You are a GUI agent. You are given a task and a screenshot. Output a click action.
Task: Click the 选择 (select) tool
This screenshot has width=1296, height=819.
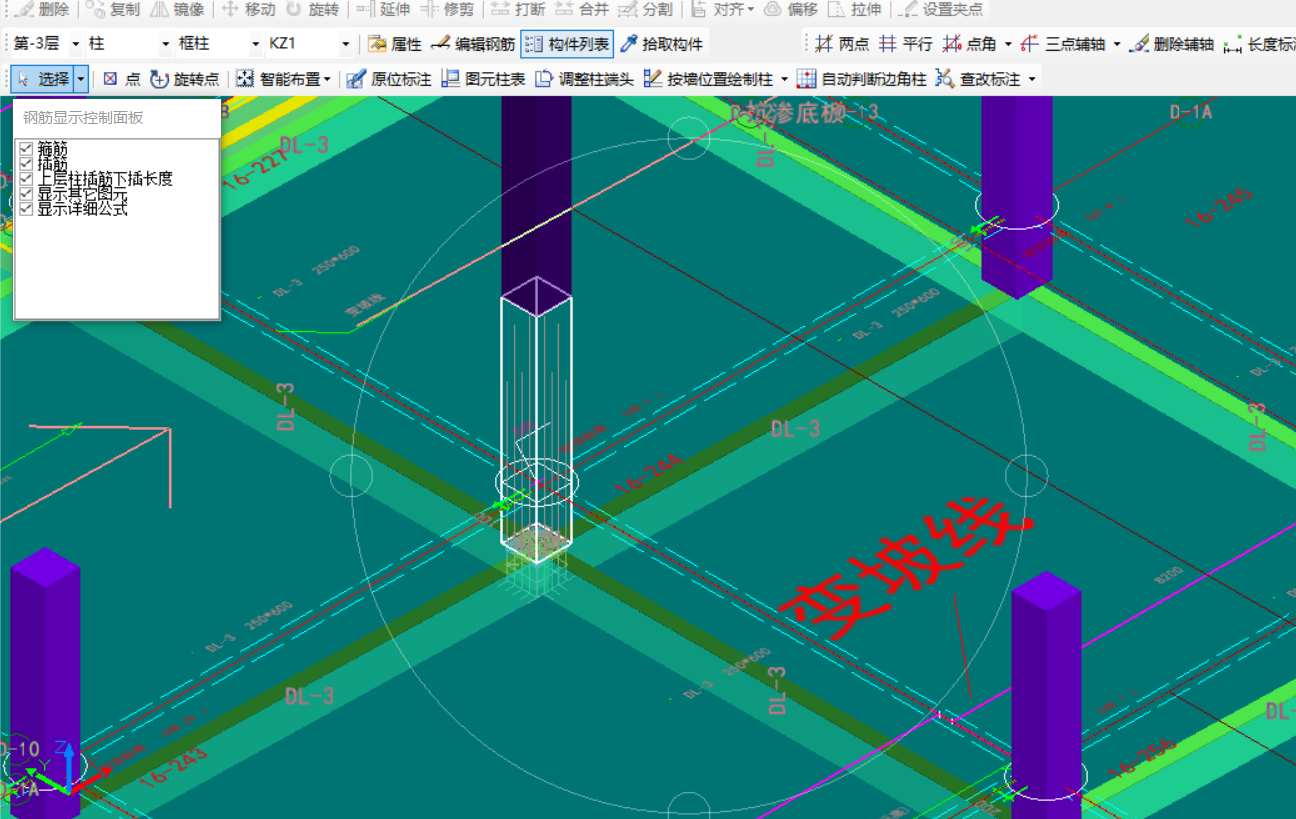coord(42,78)
